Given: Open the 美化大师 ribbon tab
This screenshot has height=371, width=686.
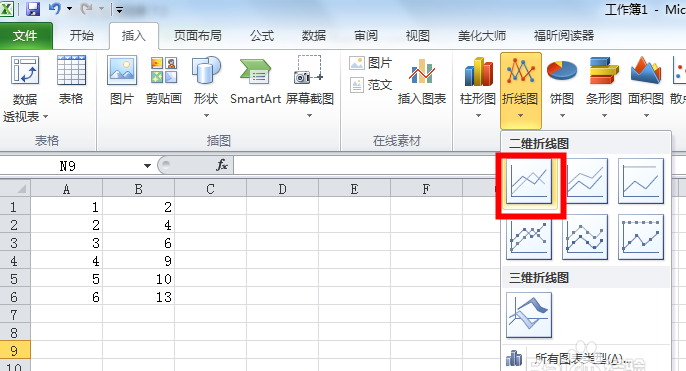Looking at the screenshot, I should click(482, 35).
